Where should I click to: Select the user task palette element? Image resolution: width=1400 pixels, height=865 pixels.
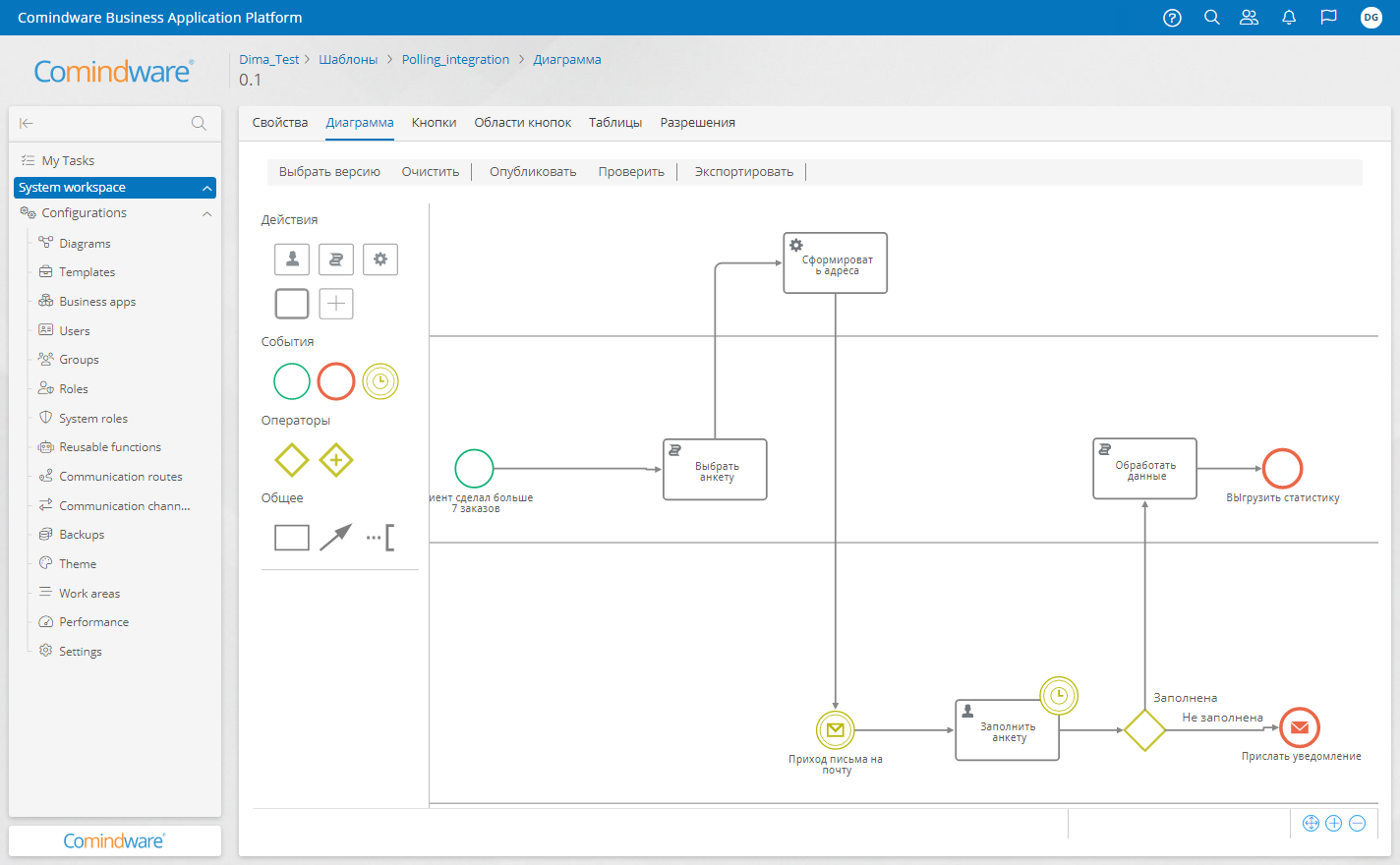click(x=292, y=259)
